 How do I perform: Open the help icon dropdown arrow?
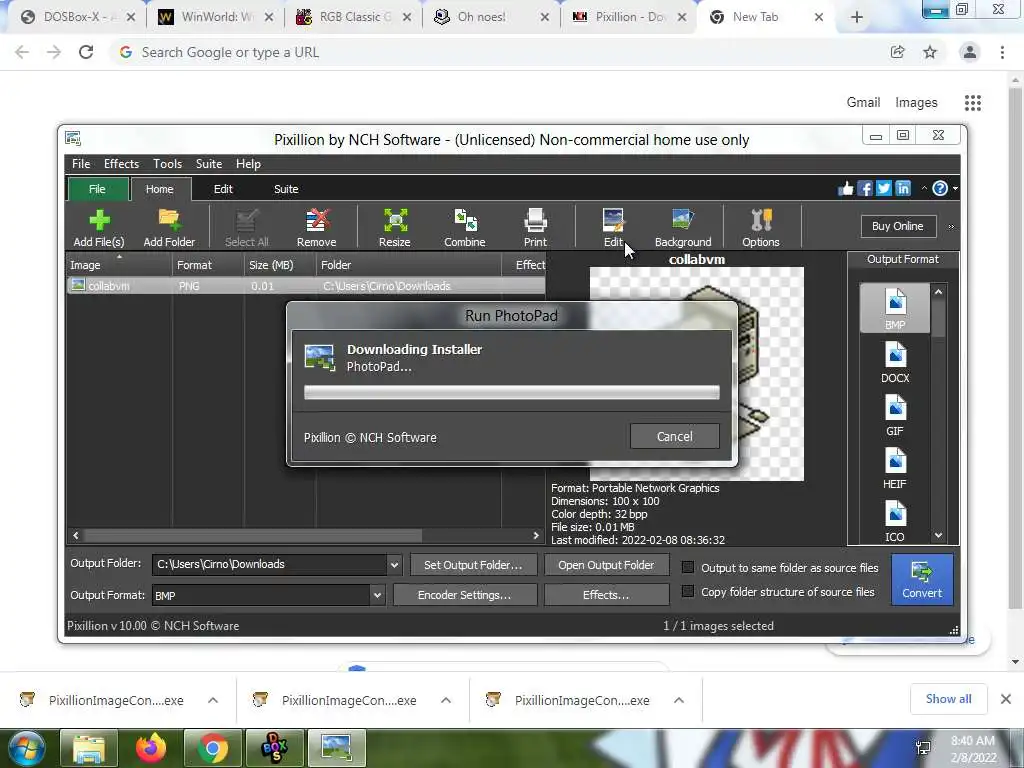955,189
